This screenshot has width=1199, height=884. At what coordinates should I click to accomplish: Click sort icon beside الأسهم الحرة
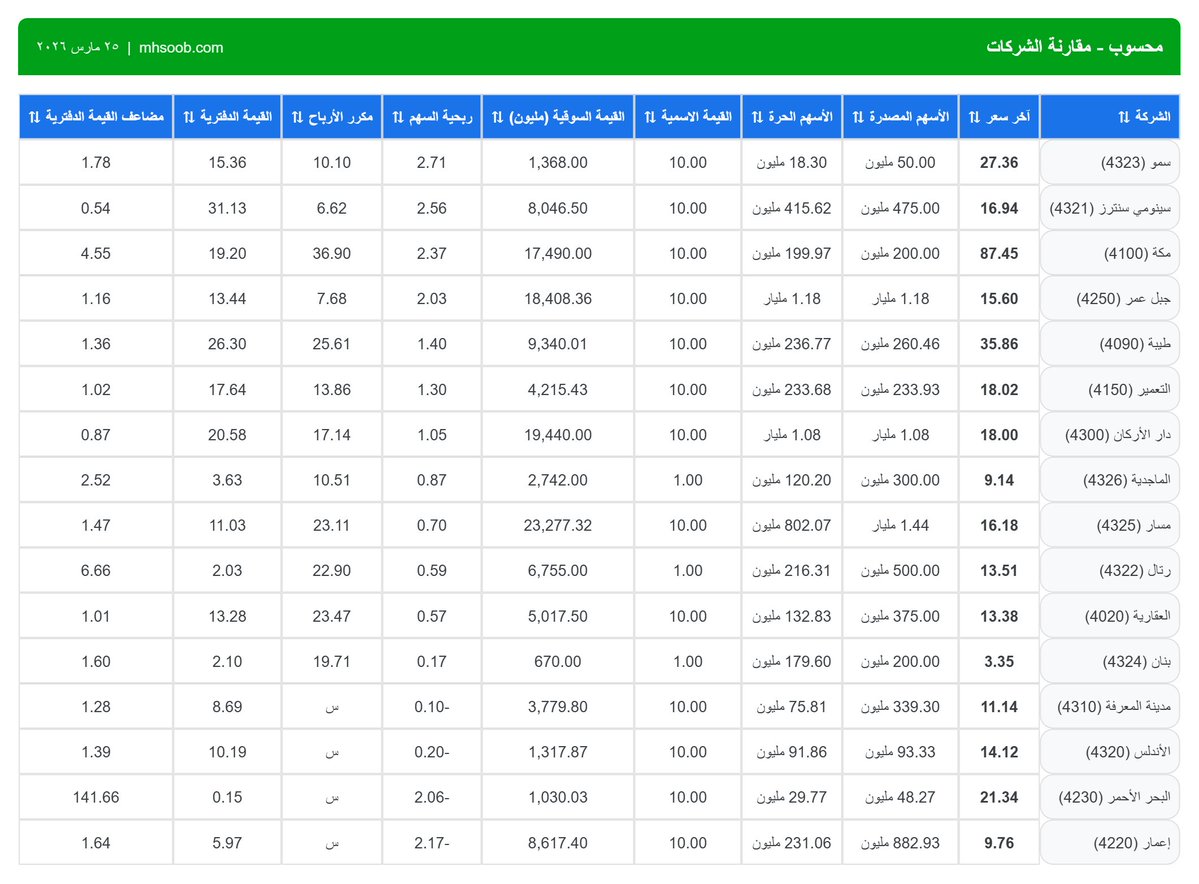pos(757,117)
